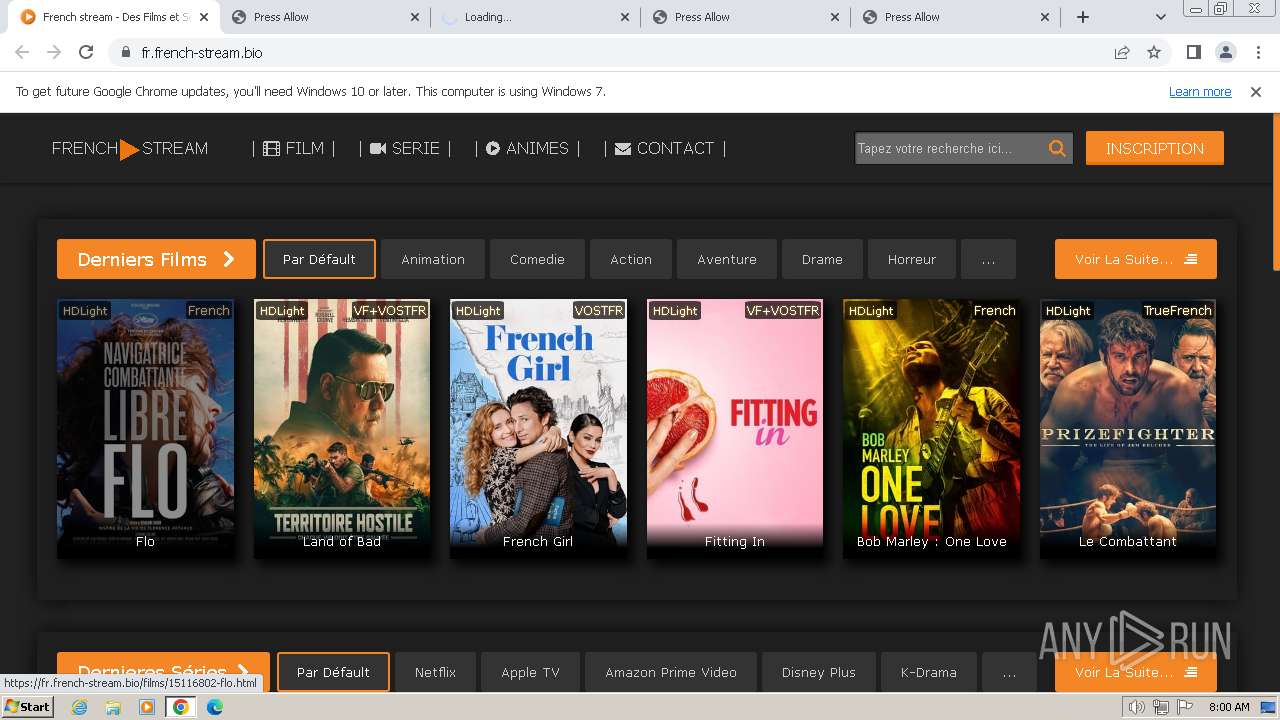Viewport: 1280px width, 720px height.
Task: Filter series by Netflix
Action: tap(435, 672)
